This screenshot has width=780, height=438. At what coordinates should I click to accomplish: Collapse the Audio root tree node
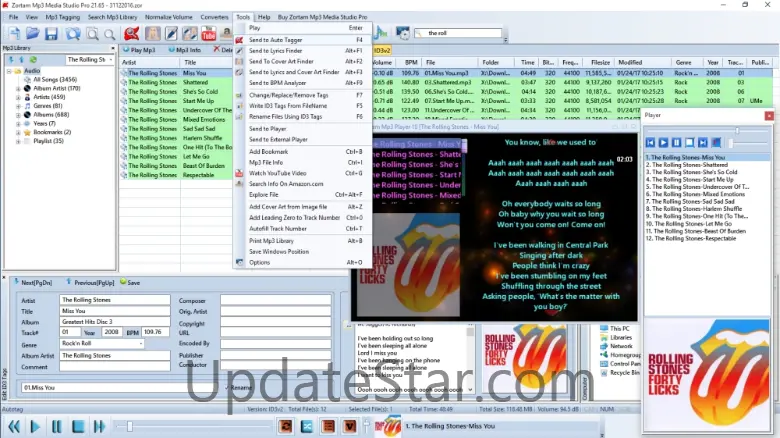point(9,71)
